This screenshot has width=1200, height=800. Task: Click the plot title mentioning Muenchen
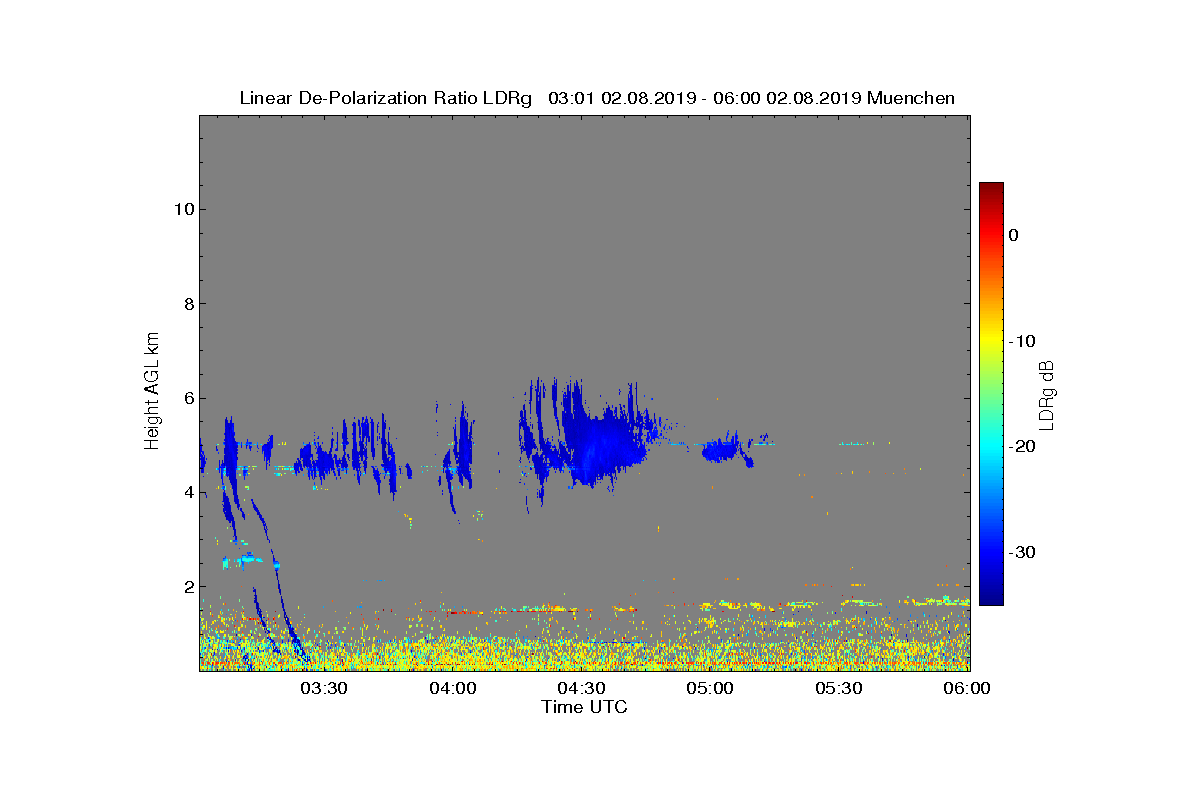pyautogui.click(x=597, y=98)
